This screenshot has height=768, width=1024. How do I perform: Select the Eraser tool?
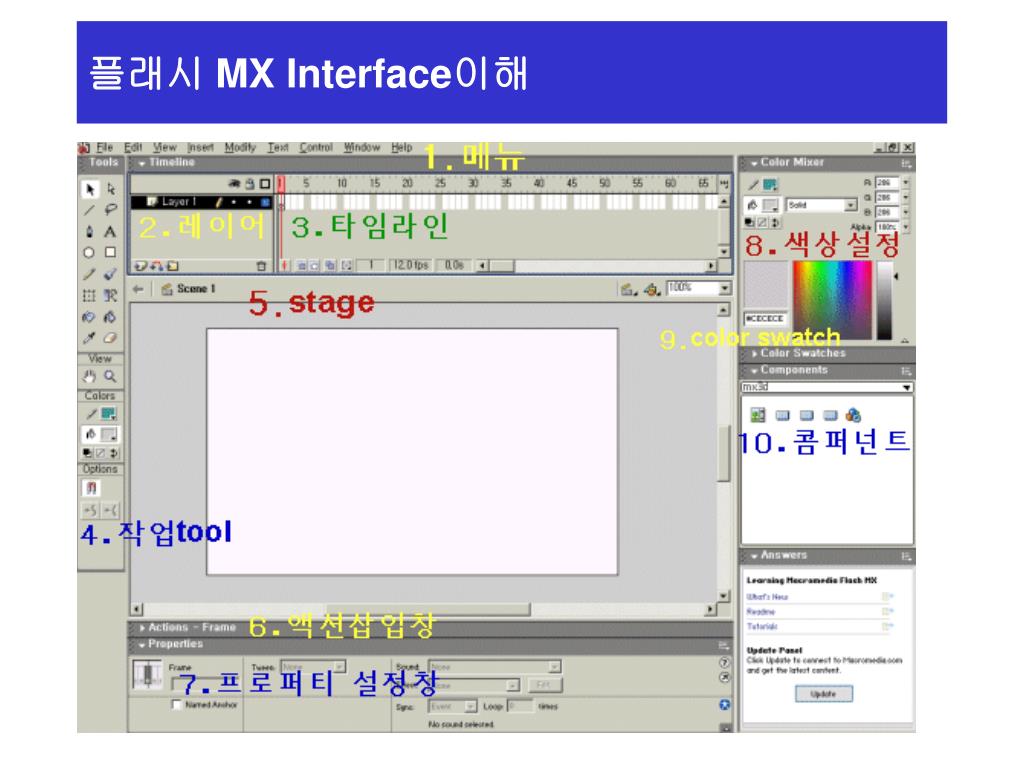point(110,338)
